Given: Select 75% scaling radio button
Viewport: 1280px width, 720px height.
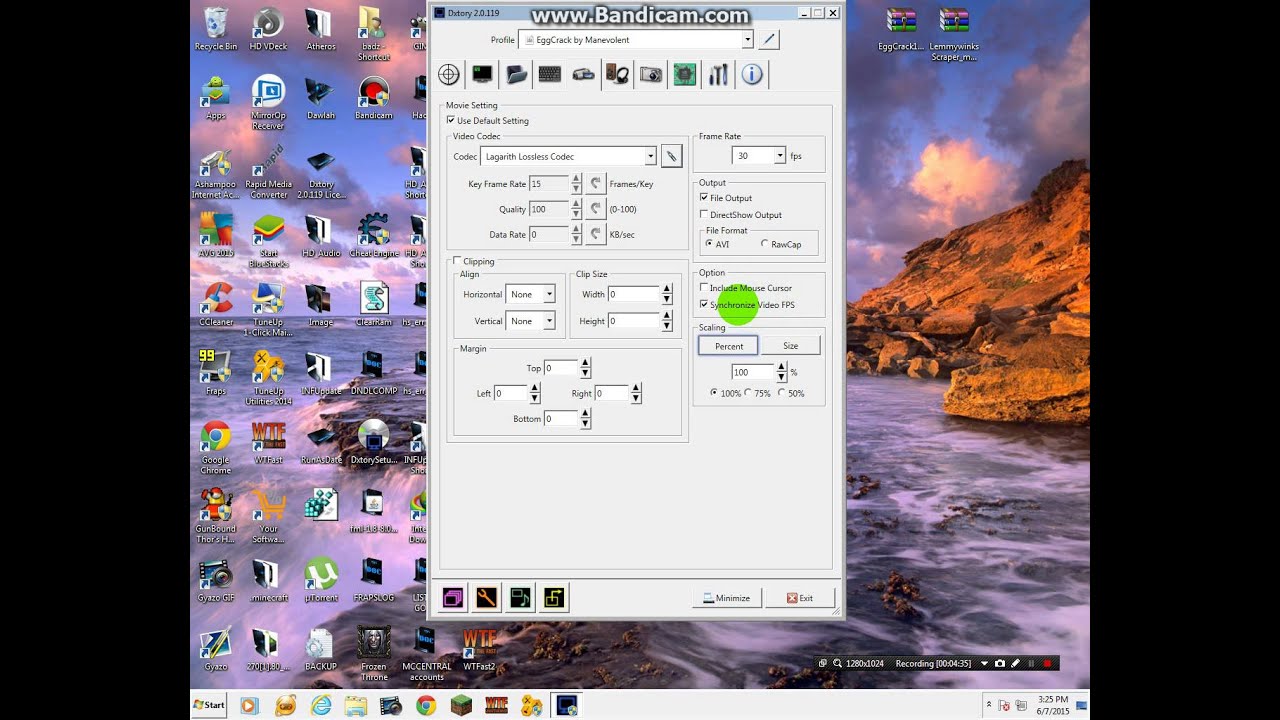Looking at the screenshot, I should [748, 393].
